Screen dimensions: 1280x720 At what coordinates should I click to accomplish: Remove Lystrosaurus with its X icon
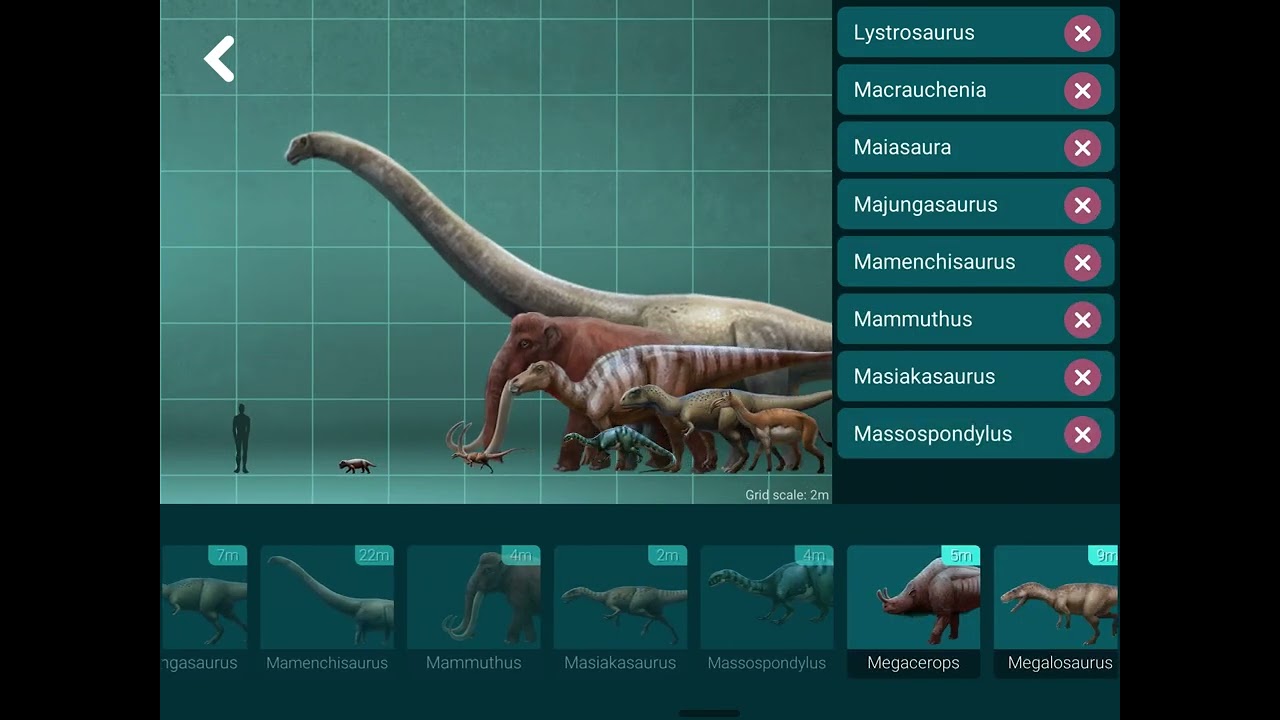1082,33
